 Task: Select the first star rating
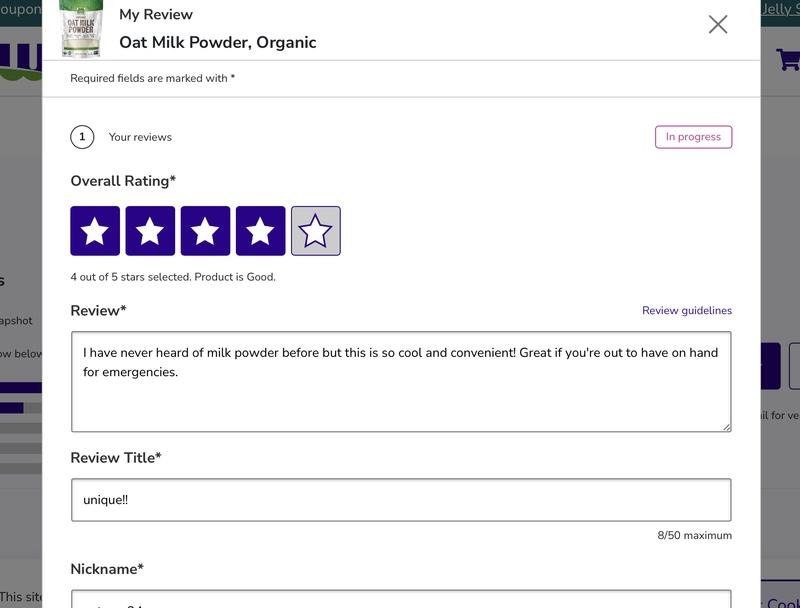[95, 231]
